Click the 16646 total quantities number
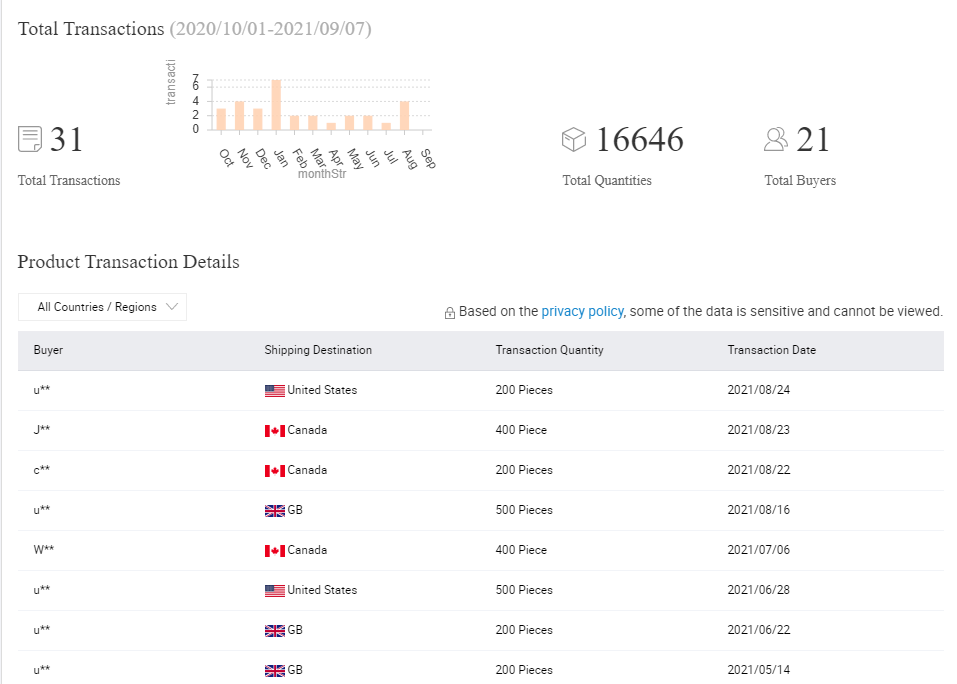 [639, 140]
